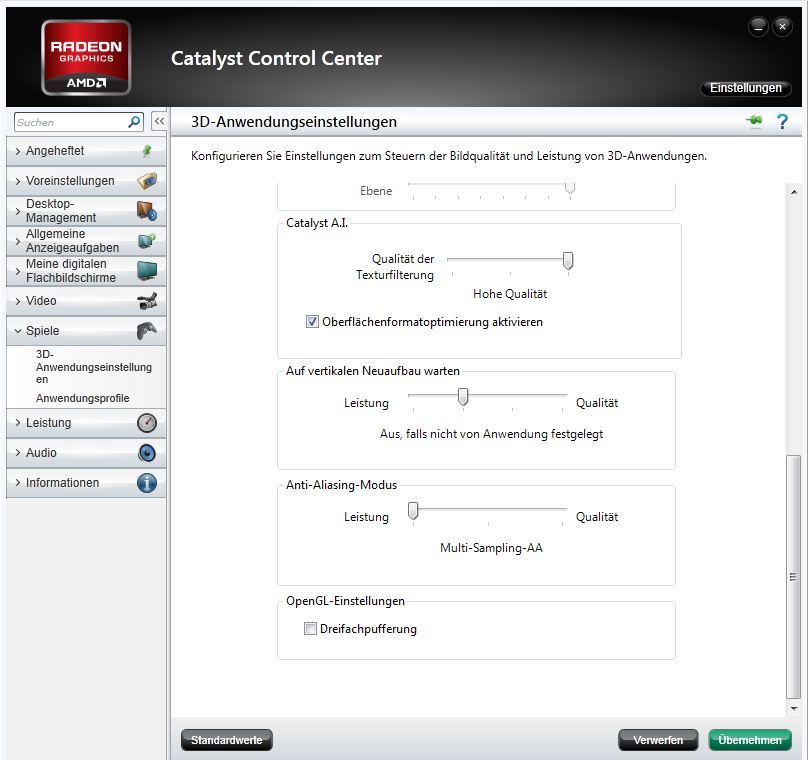Screen dimensions: 808x760
Task: Click the scrollbar down arrow
Action: point(794,708)
